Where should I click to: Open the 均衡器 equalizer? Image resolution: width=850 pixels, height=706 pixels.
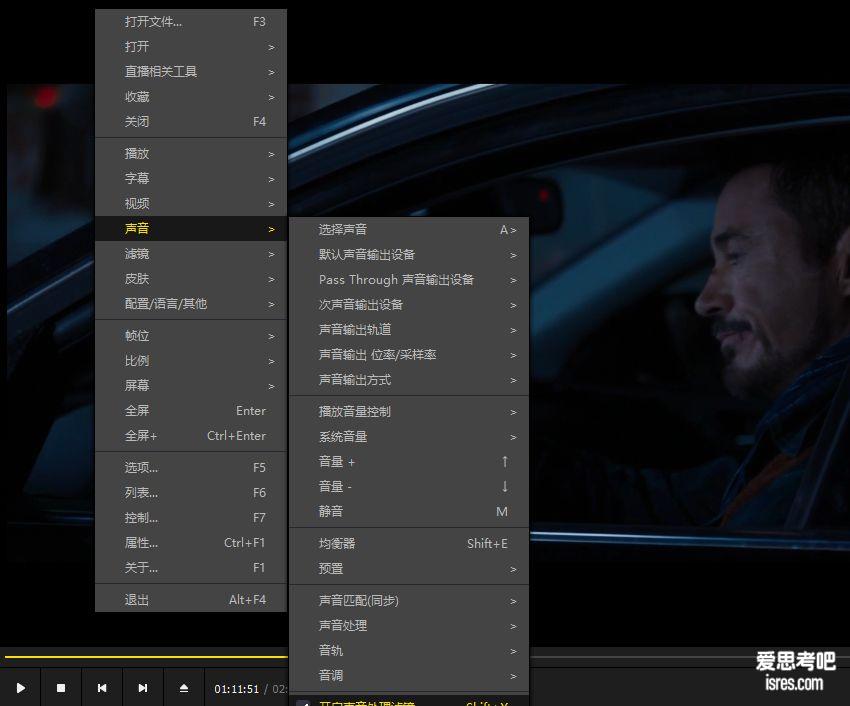point(409,543)
